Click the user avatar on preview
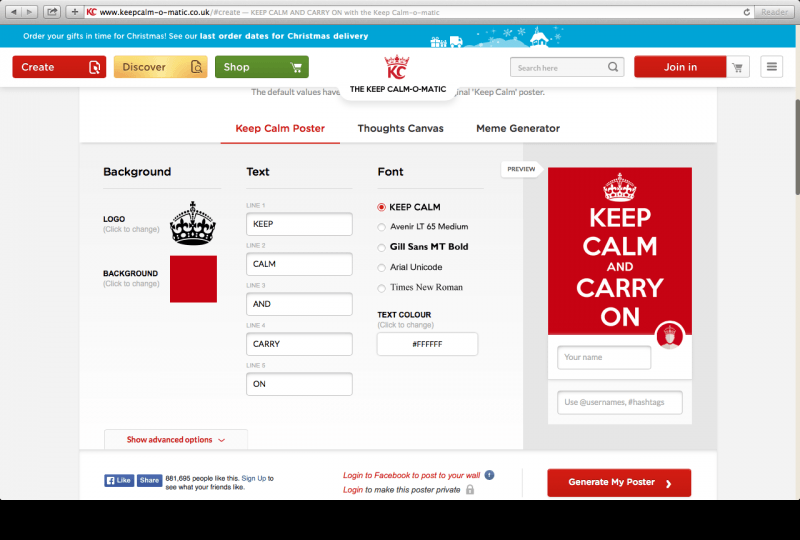This screenshot has width=800, height=540. (669, 335)
